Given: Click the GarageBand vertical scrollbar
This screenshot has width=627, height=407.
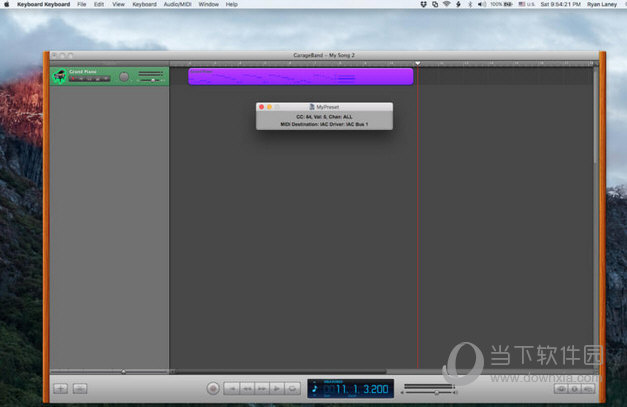Looking at the screenshot, I should click(x=596, y=115).
